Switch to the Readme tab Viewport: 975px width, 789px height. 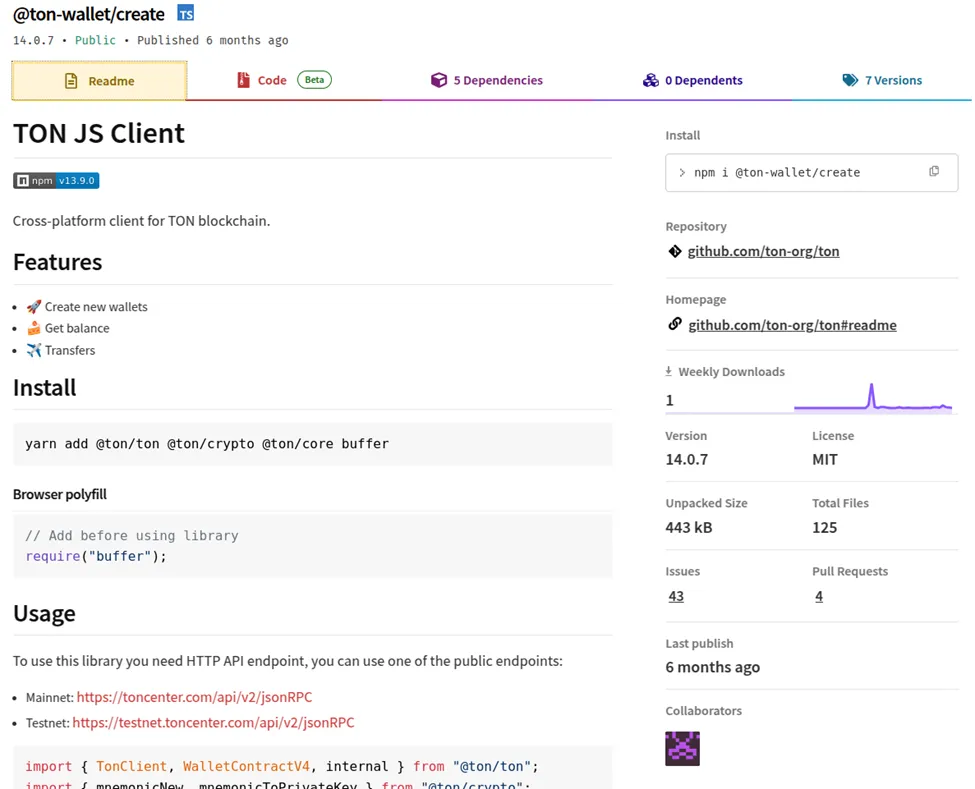[x=99, y=81]
